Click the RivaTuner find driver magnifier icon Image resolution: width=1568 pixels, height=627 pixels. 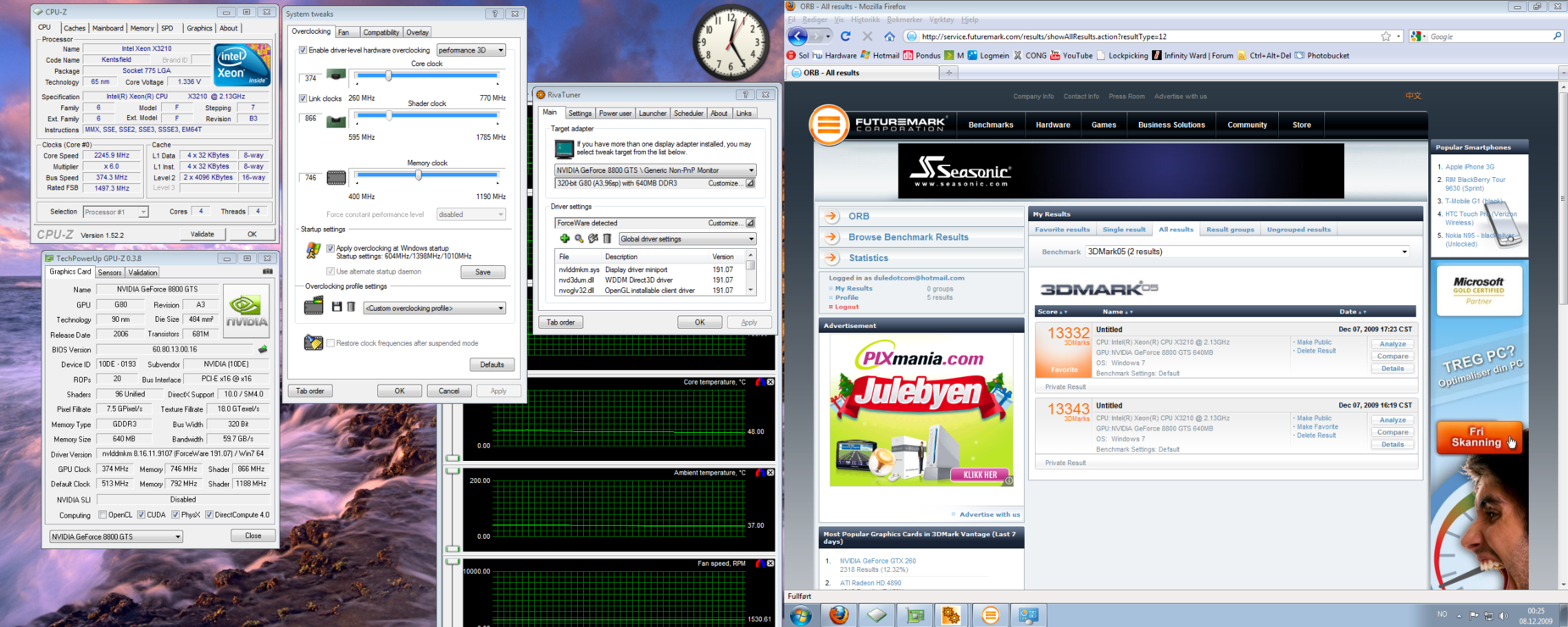(579, 239)
